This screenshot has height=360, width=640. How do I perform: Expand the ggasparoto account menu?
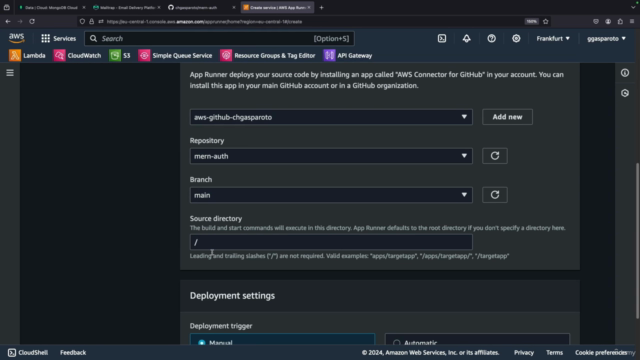pyautogui.click(x=606, y=38)
